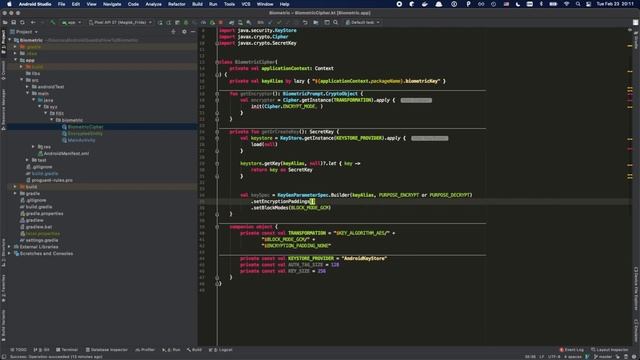Expand folded code after Cipher.getInstance apply

point(416,100)
